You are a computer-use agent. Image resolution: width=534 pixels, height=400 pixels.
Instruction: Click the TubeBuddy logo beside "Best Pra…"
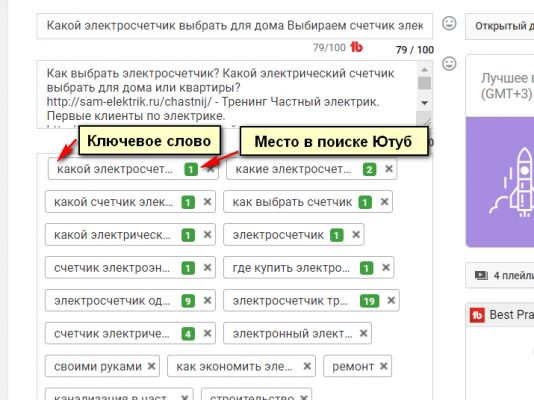477,315
